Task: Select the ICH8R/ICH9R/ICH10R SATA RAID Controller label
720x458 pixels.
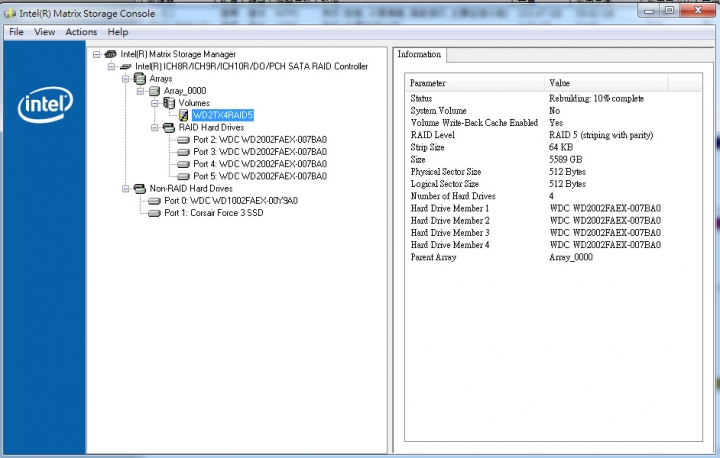Action: click(x=252, y=67)
